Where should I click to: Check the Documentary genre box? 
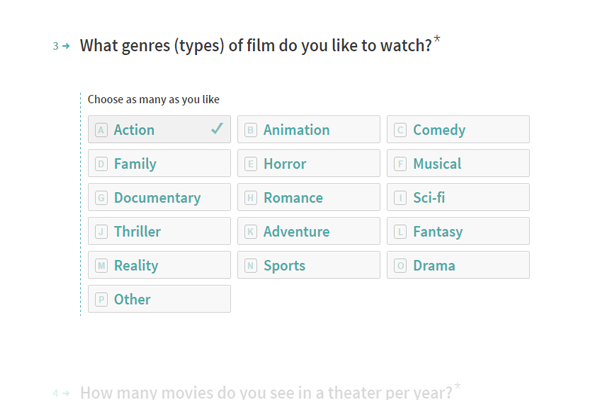click(x=159, y=197)
